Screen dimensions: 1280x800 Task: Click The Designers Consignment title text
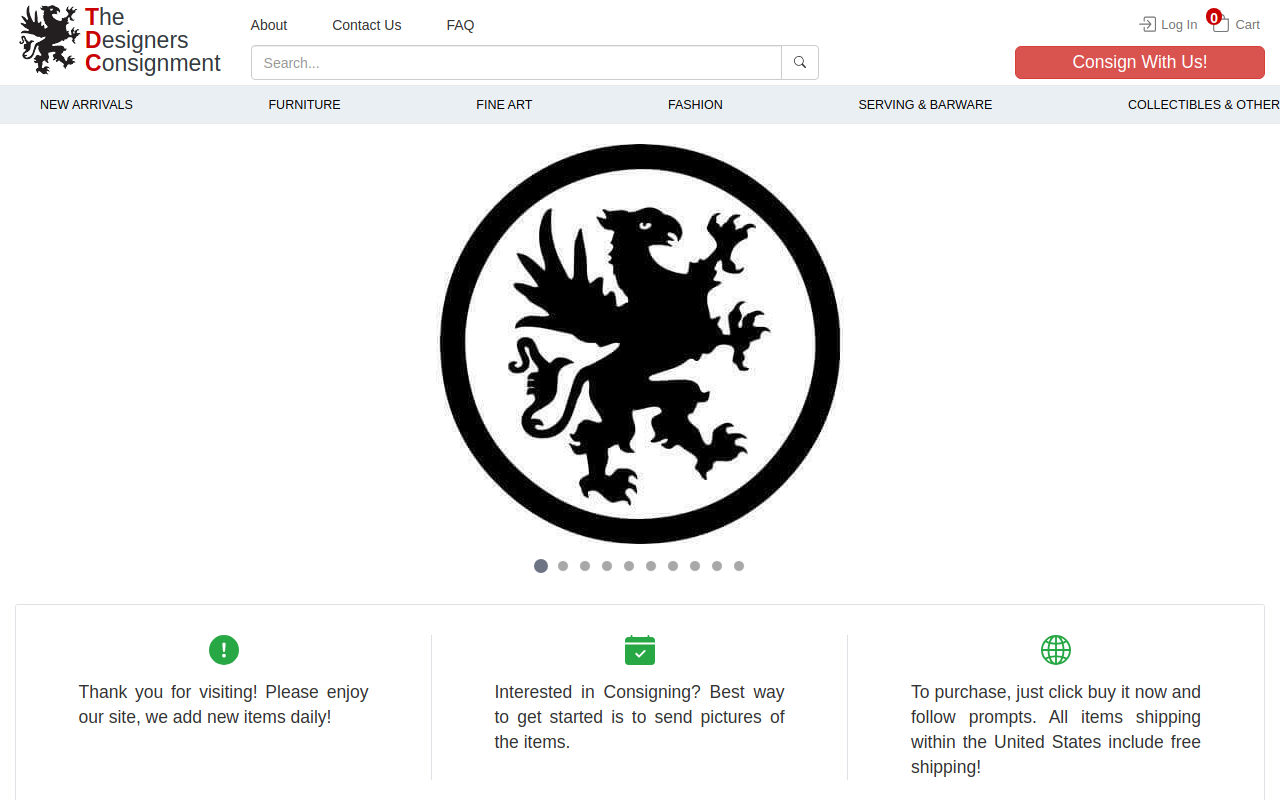tap(152, 40)
